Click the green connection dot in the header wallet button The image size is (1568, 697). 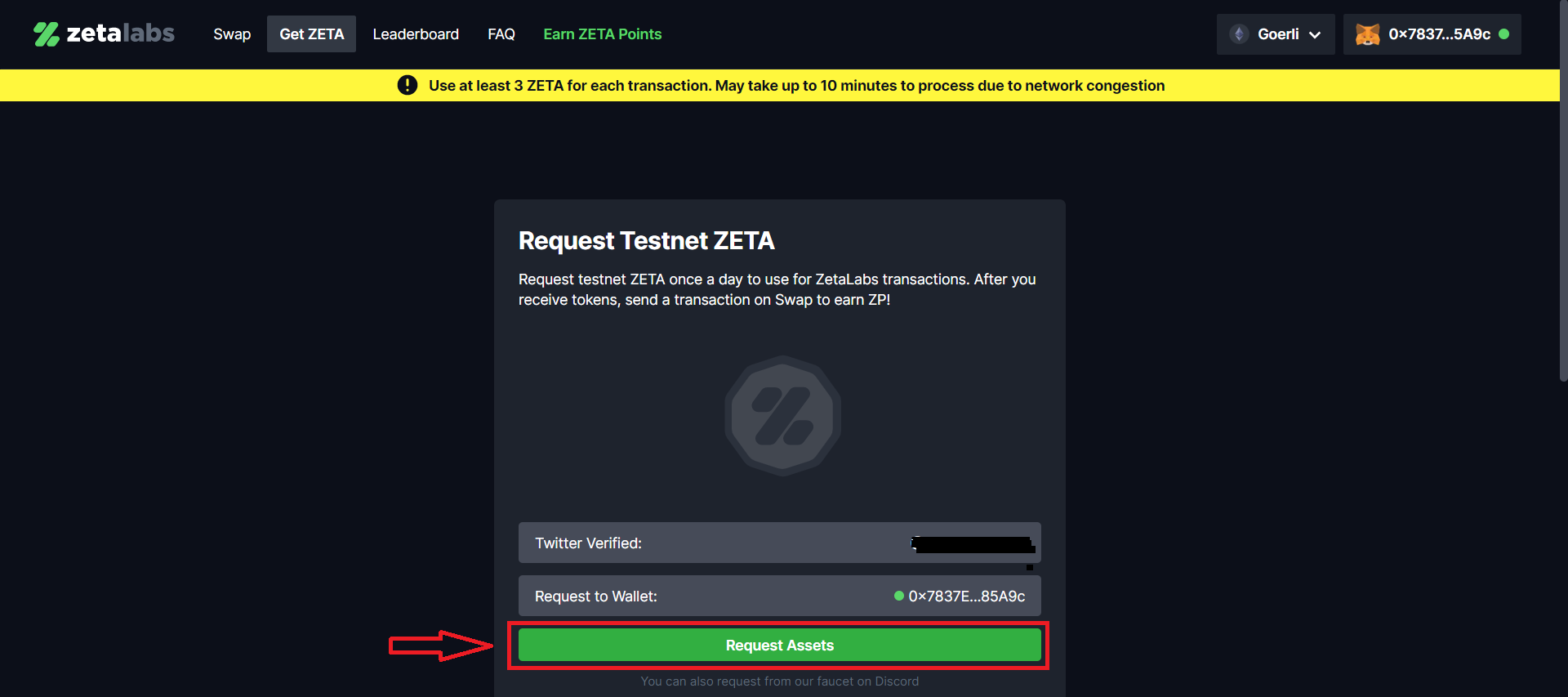pyautogui.click(x=1504, y=34)
